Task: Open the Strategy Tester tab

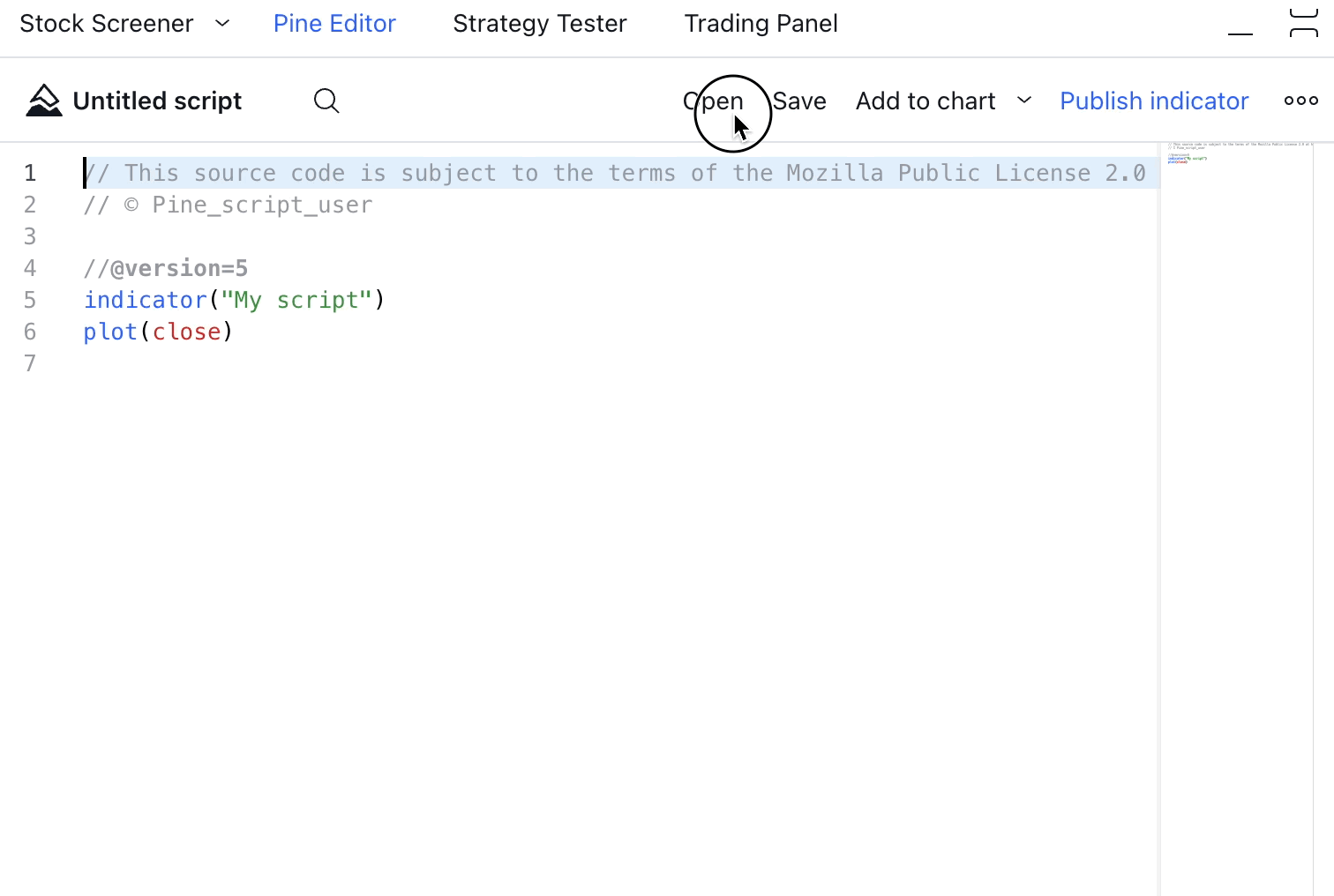Action: 539,24
